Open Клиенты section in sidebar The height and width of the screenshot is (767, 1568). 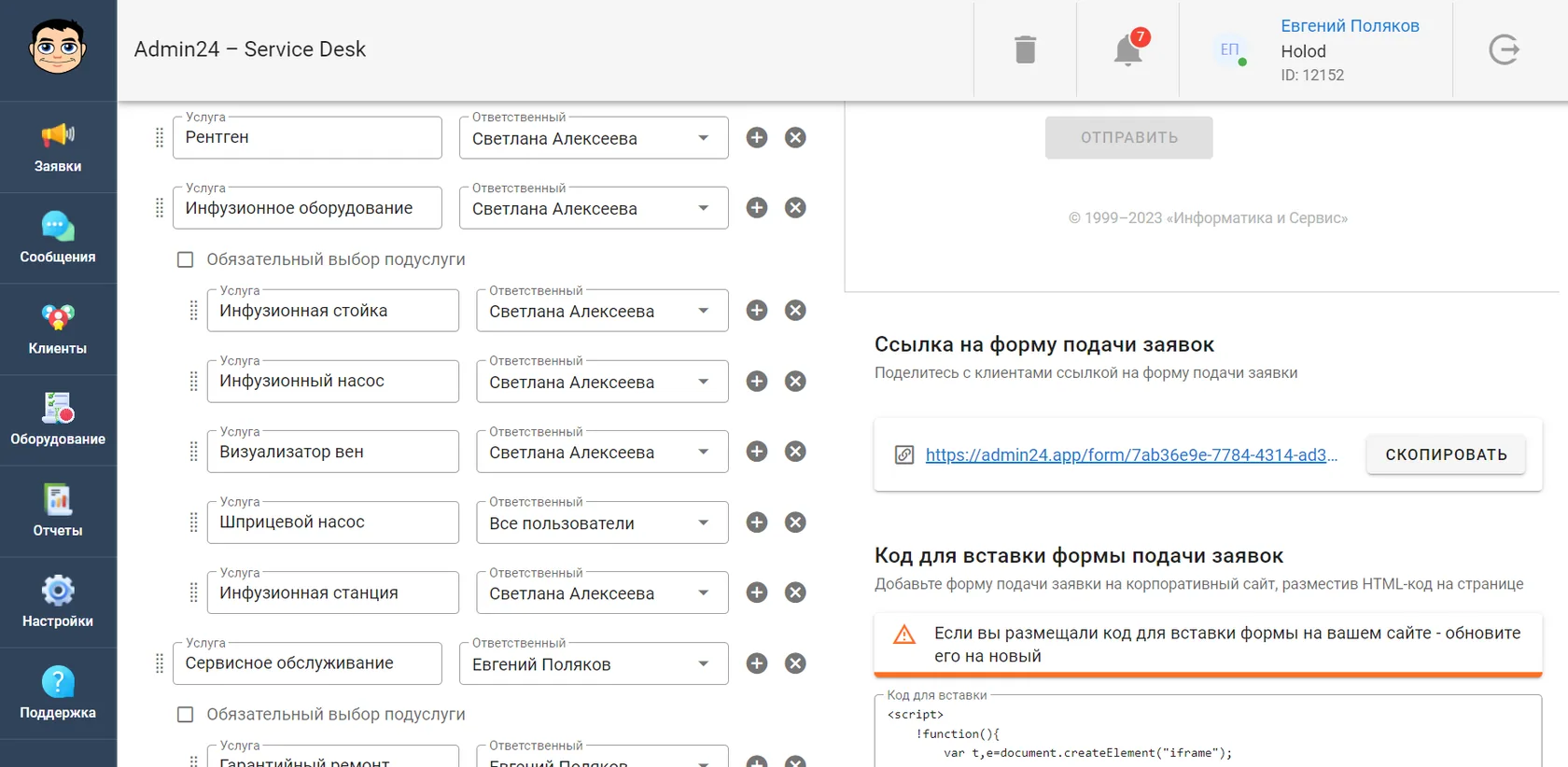pyautogui.click(x=58, y=329)
